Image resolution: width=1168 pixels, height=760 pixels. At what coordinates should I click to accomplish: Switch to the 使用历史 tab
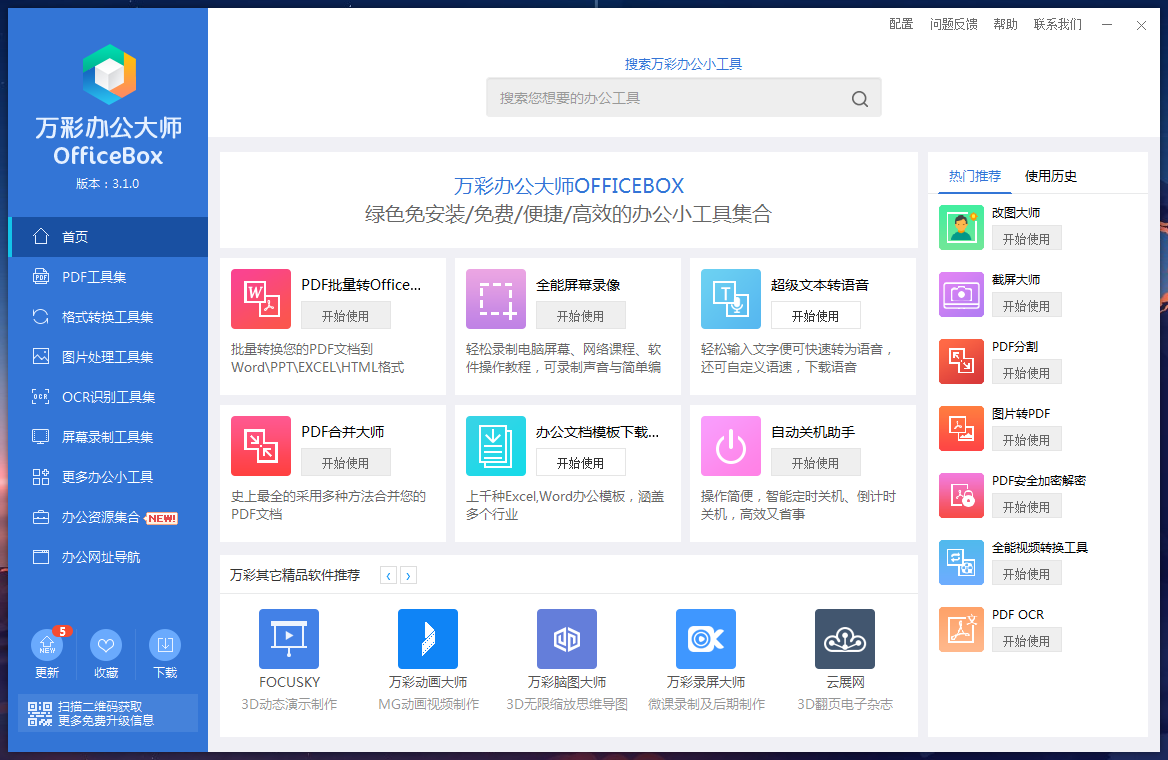click(1050, 176)
